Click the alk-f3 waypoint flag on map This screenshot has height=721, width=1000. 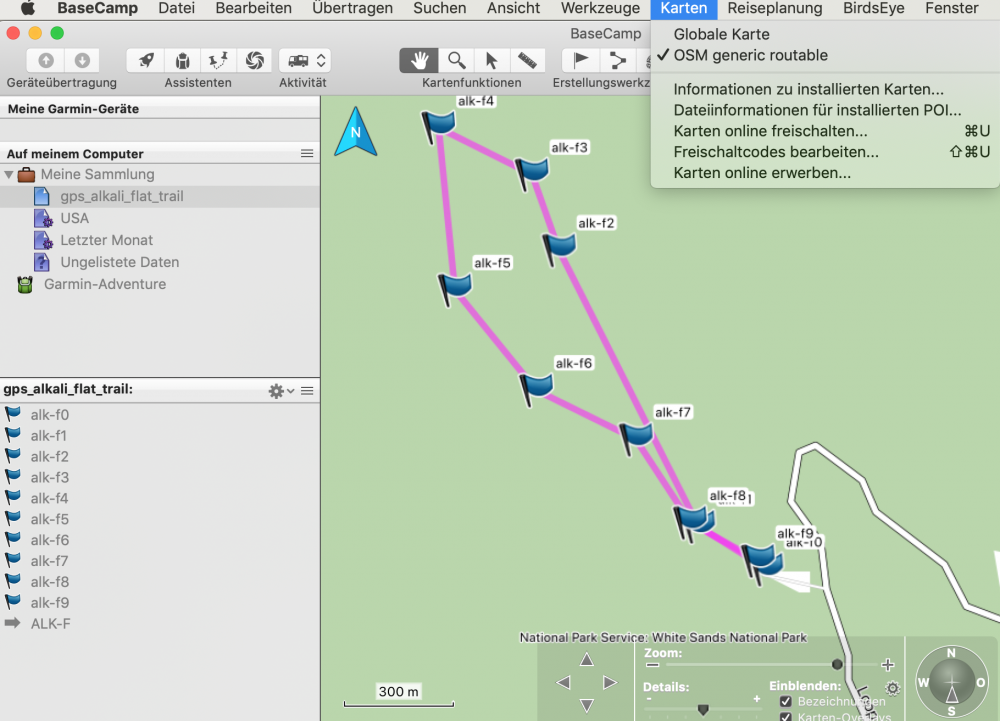[532, 171]
